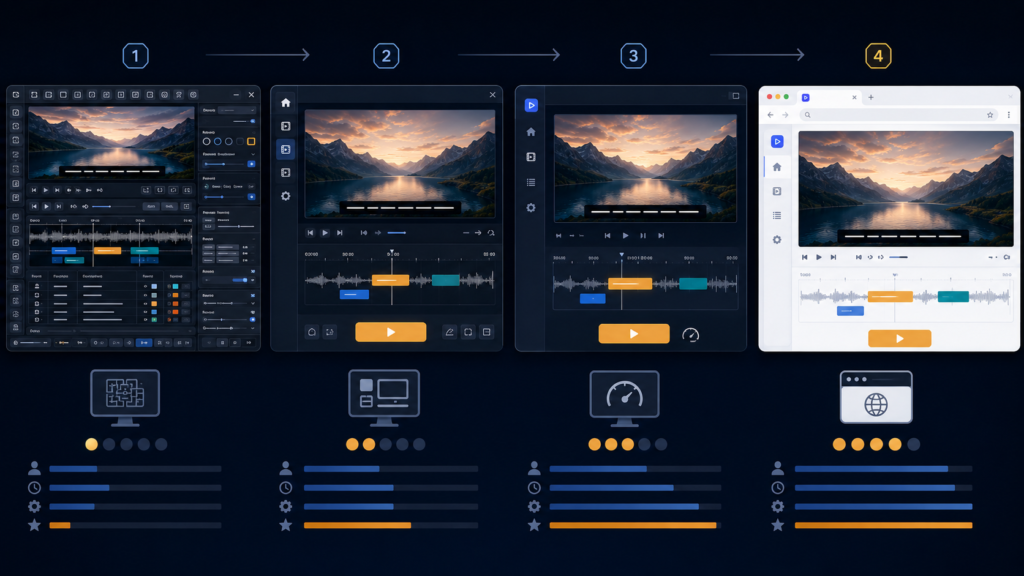Select the pencil edit icon at window 2's bottom
This screenshot has height=576, width=1024.
[x=449, y=332]
